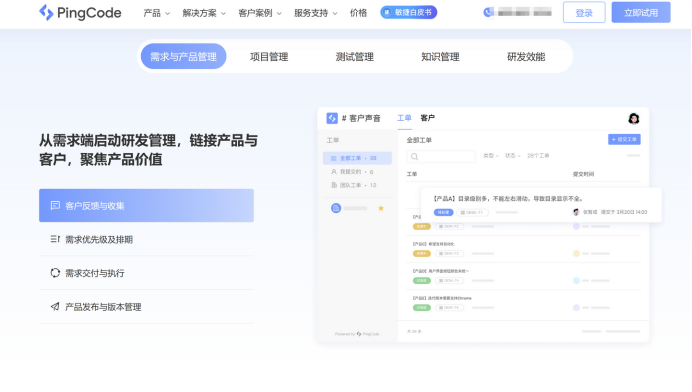This screenshot has height=392, width=692.
Task: Switch to the 工单 tab in preview
Action: point(404,118)
